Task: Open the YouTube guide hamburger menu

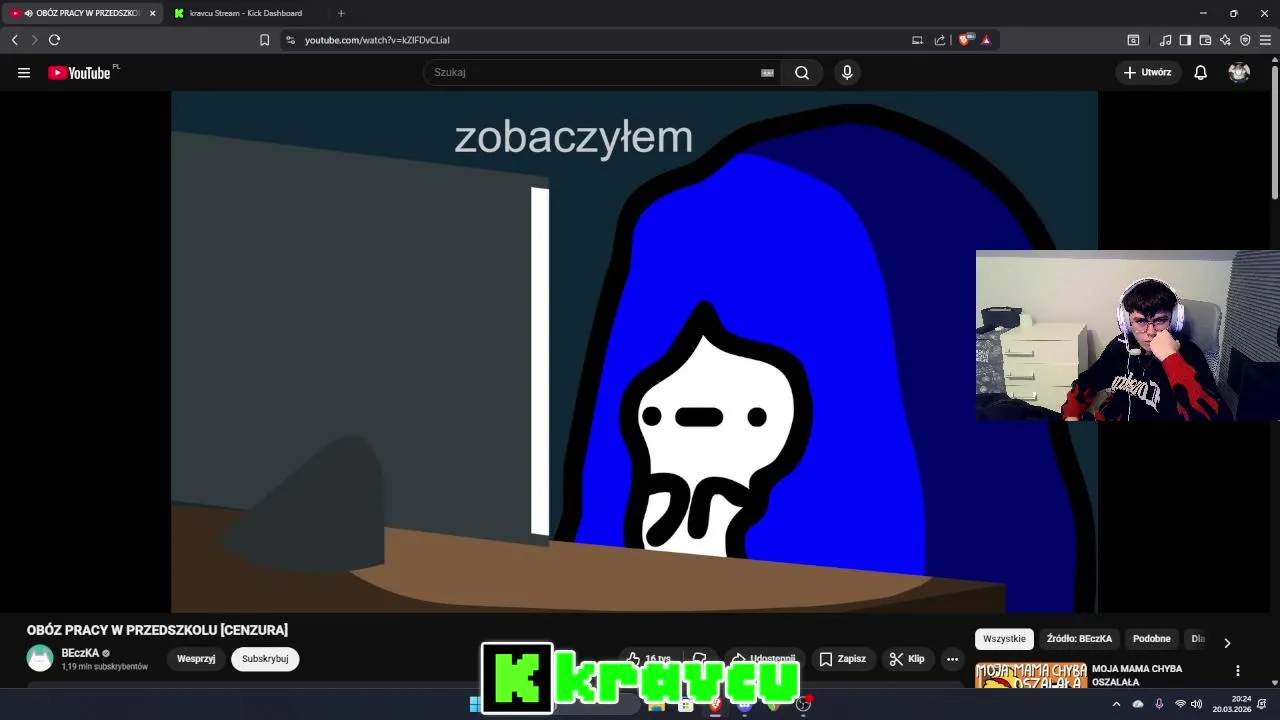Action: 24,72
